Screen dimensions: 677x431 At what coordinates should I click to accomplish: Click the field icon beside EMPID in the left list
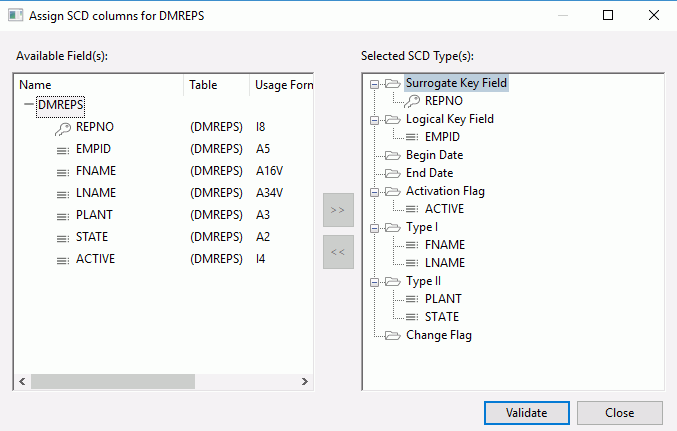63,150
